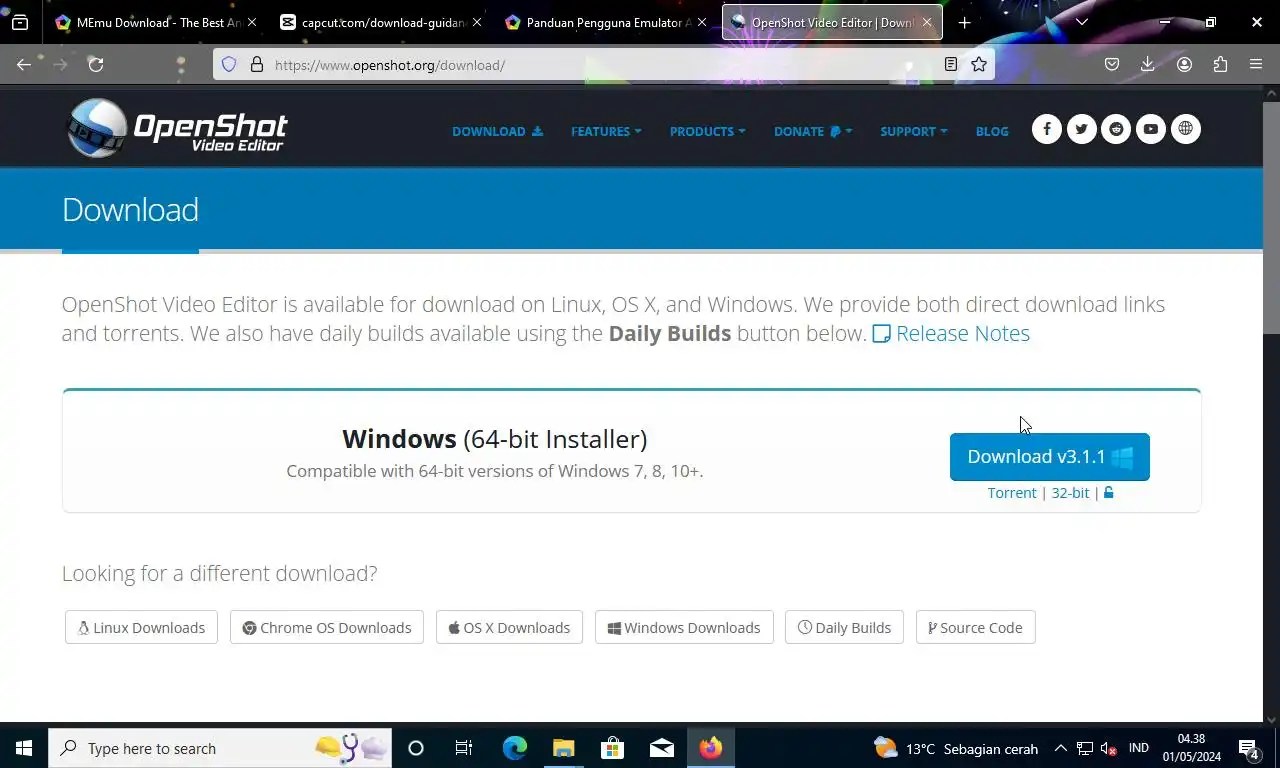Open the weather widget showing 13°C
The image size is (1280, 768).
(x=955, y=748)
